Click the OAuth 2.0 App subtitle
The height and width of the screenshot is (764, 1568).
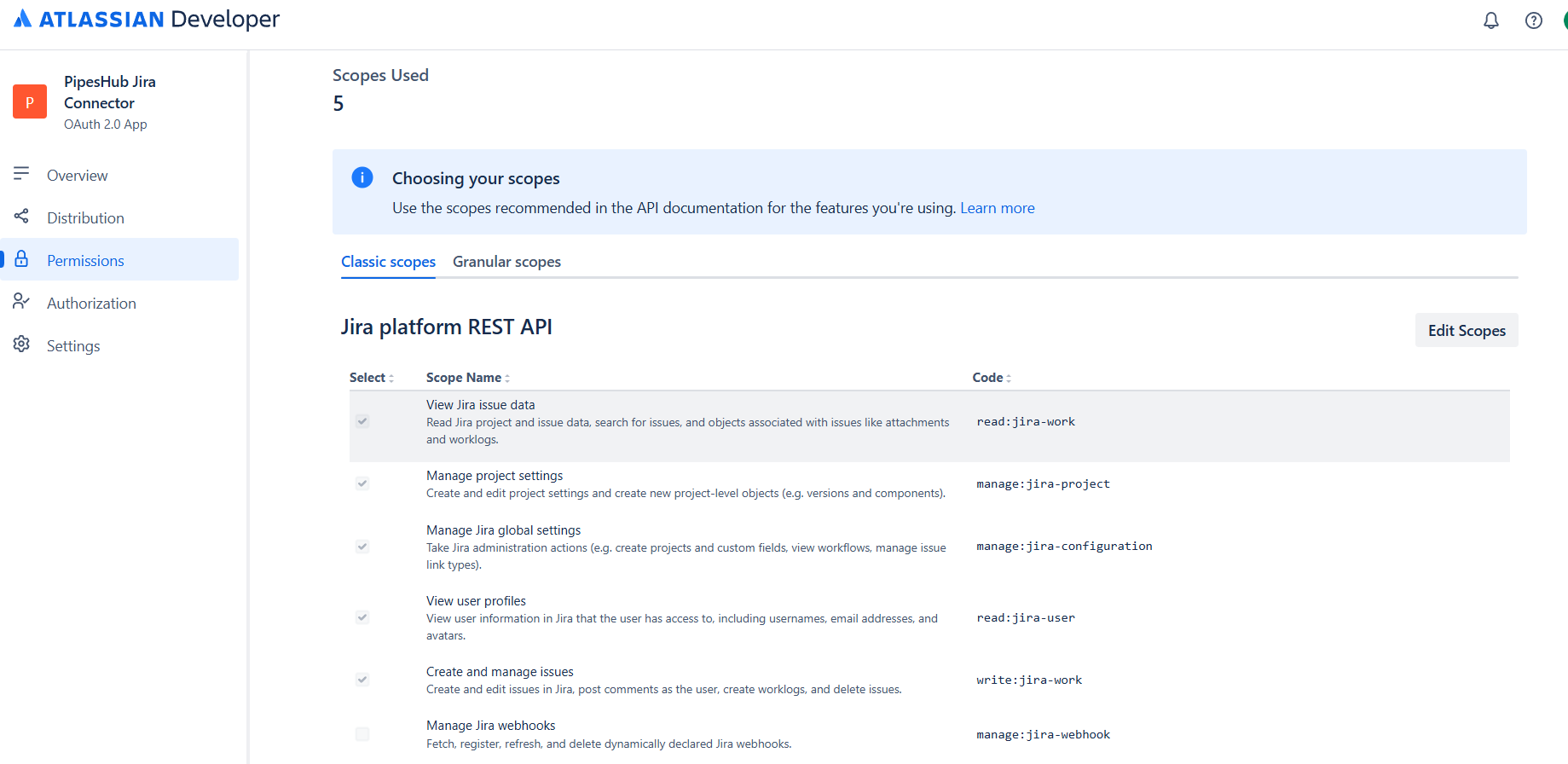pyautogui.click(x=106, y=124)
